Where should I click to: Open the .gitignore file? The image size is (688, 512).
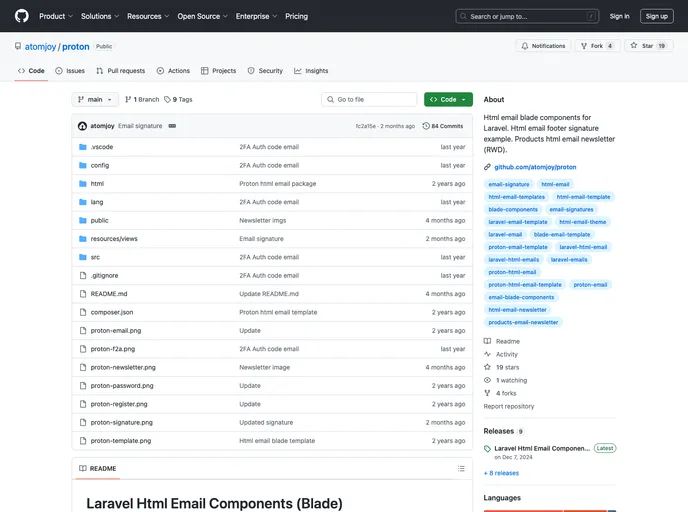click(104, 276)
